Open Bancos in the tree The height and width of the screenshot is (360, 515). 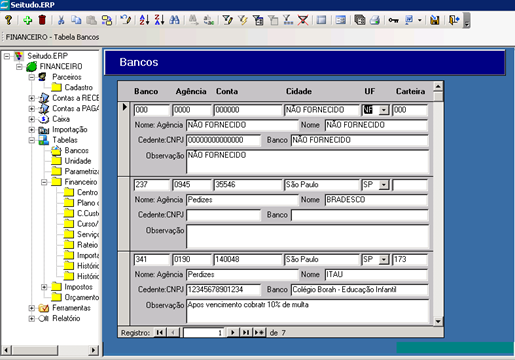(76, 150)
